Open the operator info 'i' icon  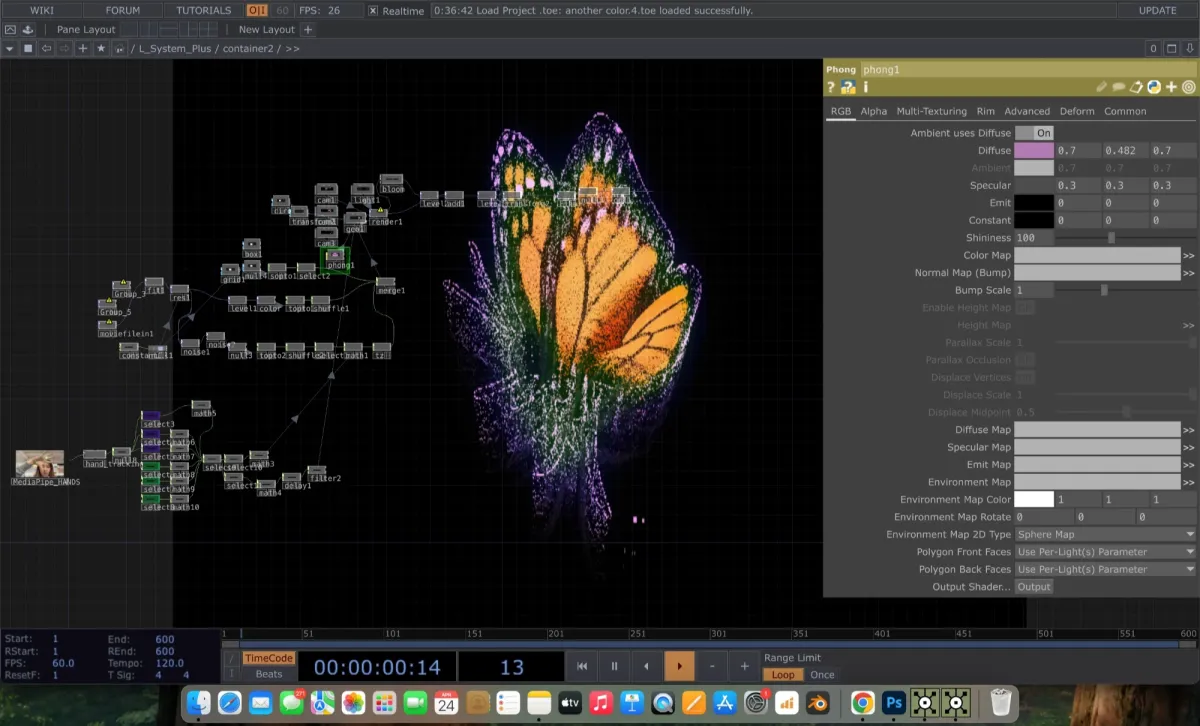(865, 88)
